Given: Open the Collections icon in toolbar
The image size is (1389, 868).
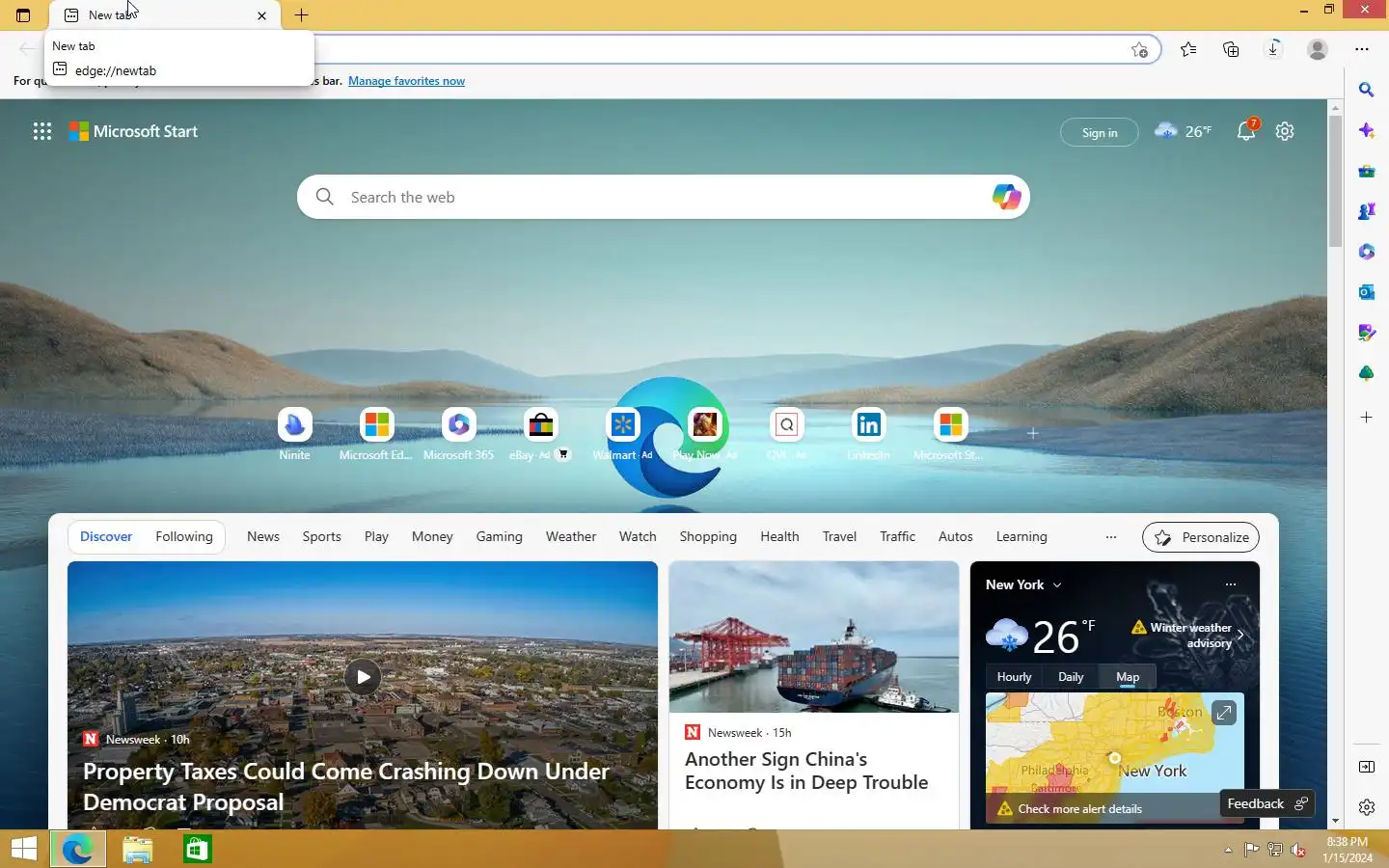Looking at the screenshot, I should click(x=1231, y=49).
